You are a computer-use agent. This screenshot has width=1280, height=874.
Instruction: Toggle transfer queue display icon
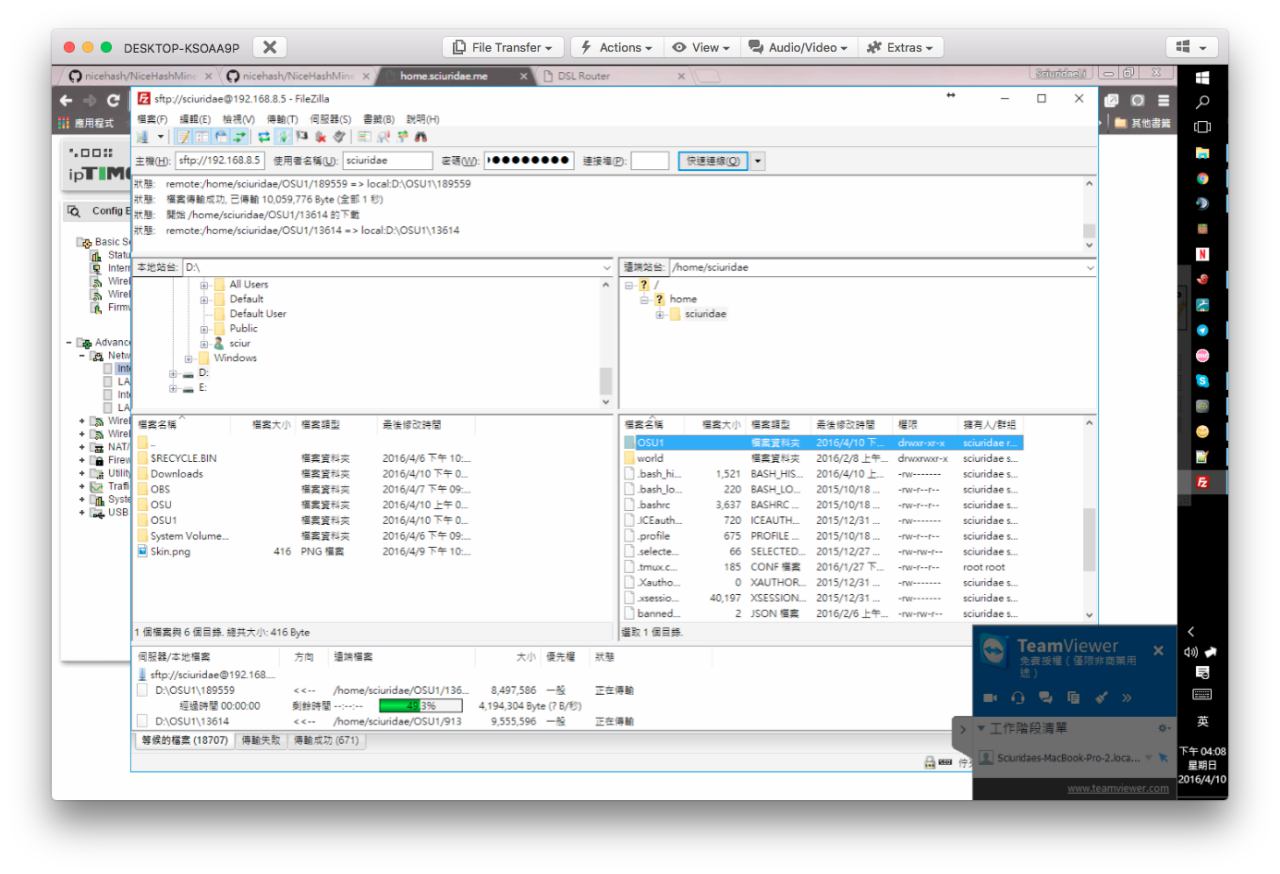tap(240, 137)
